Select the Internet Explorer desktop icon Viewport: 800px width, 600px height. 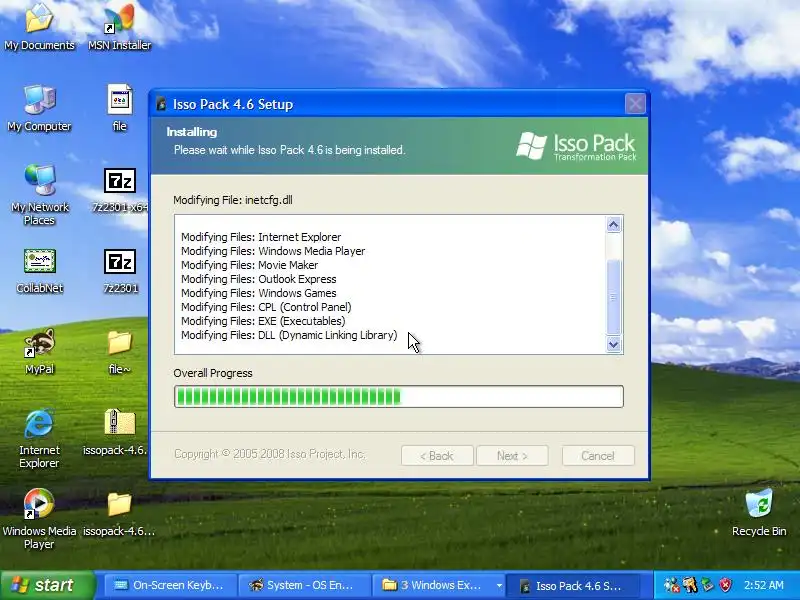click(39, 438)
